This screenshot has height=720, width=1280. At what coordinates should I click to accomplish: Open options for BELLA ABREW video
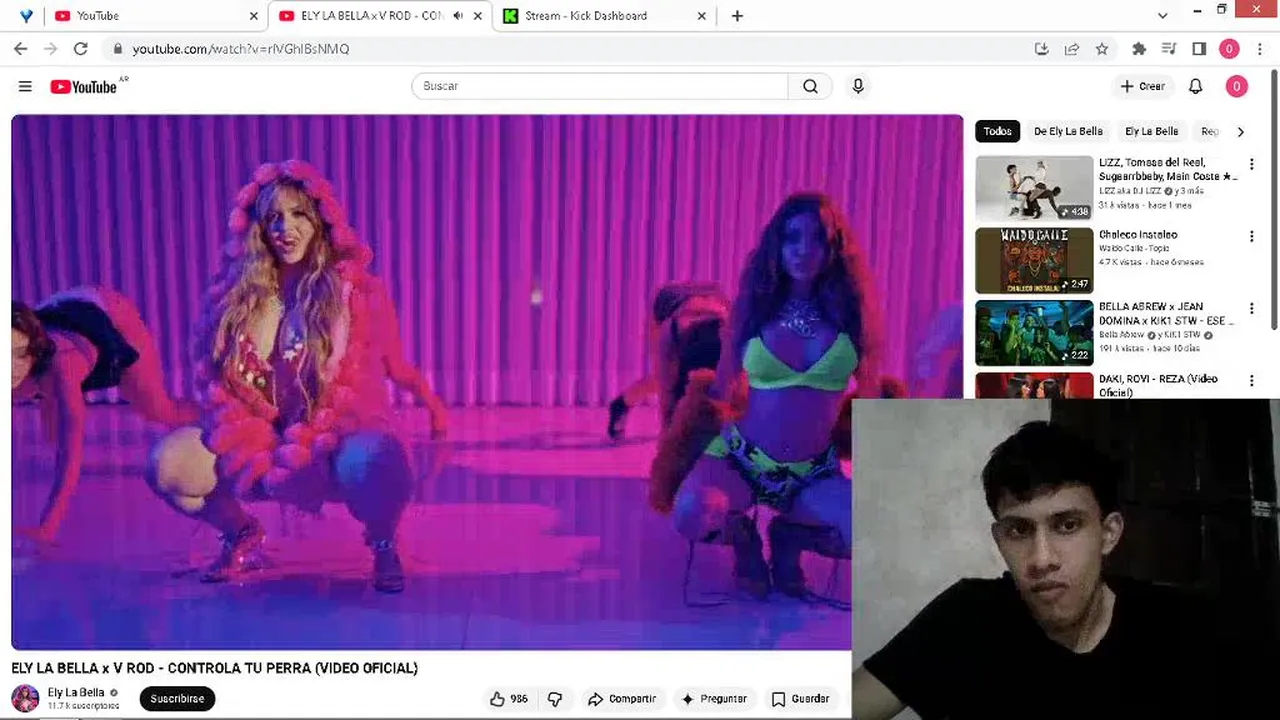1251,308
